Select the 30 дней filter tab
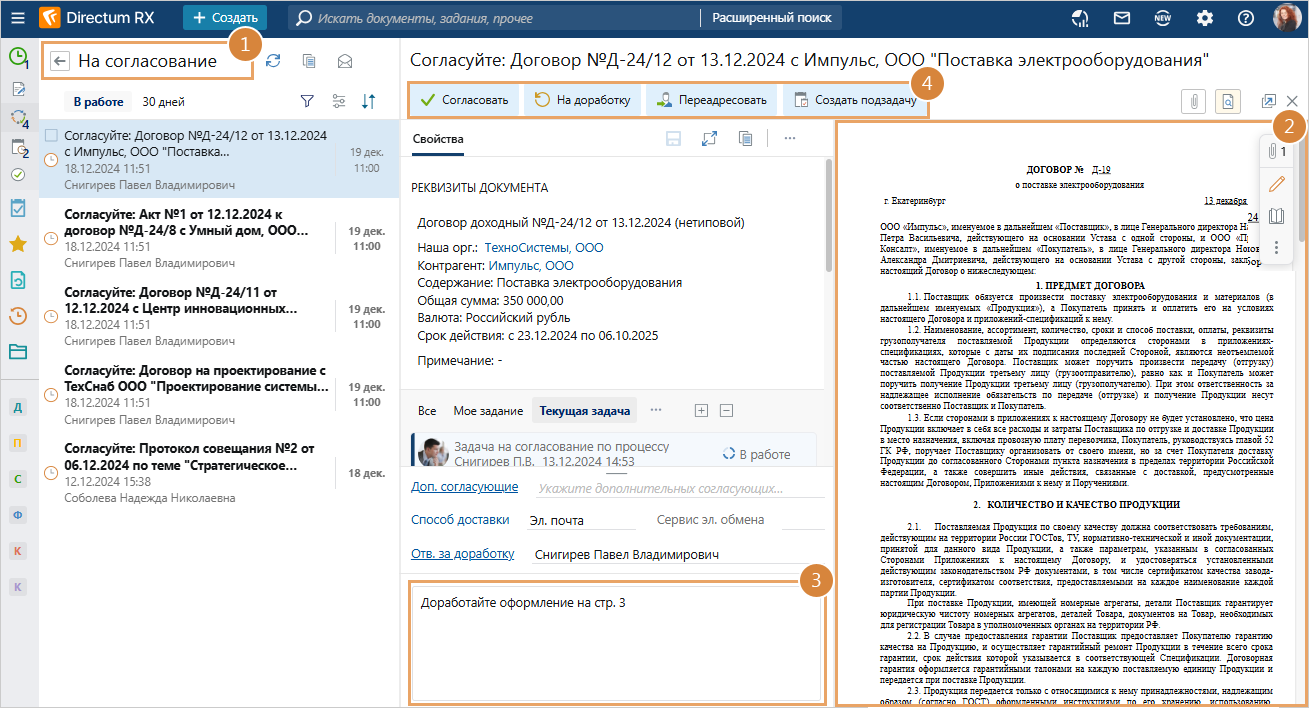The width and height of the screenshot is (1309, 708). point(163,102)
